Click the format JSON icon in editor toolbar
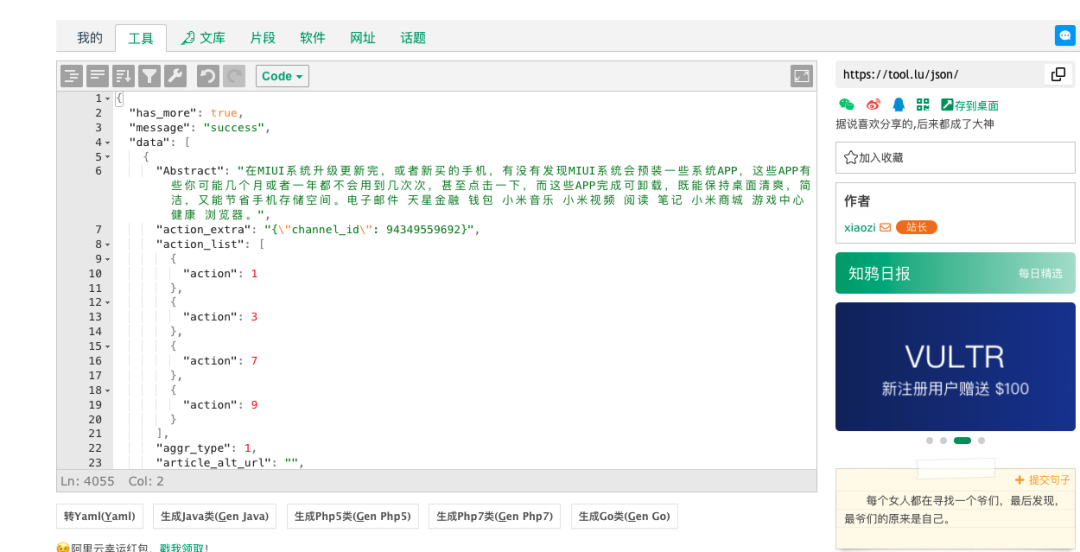This screenshot has height=552, width=1080. (72, 76)
